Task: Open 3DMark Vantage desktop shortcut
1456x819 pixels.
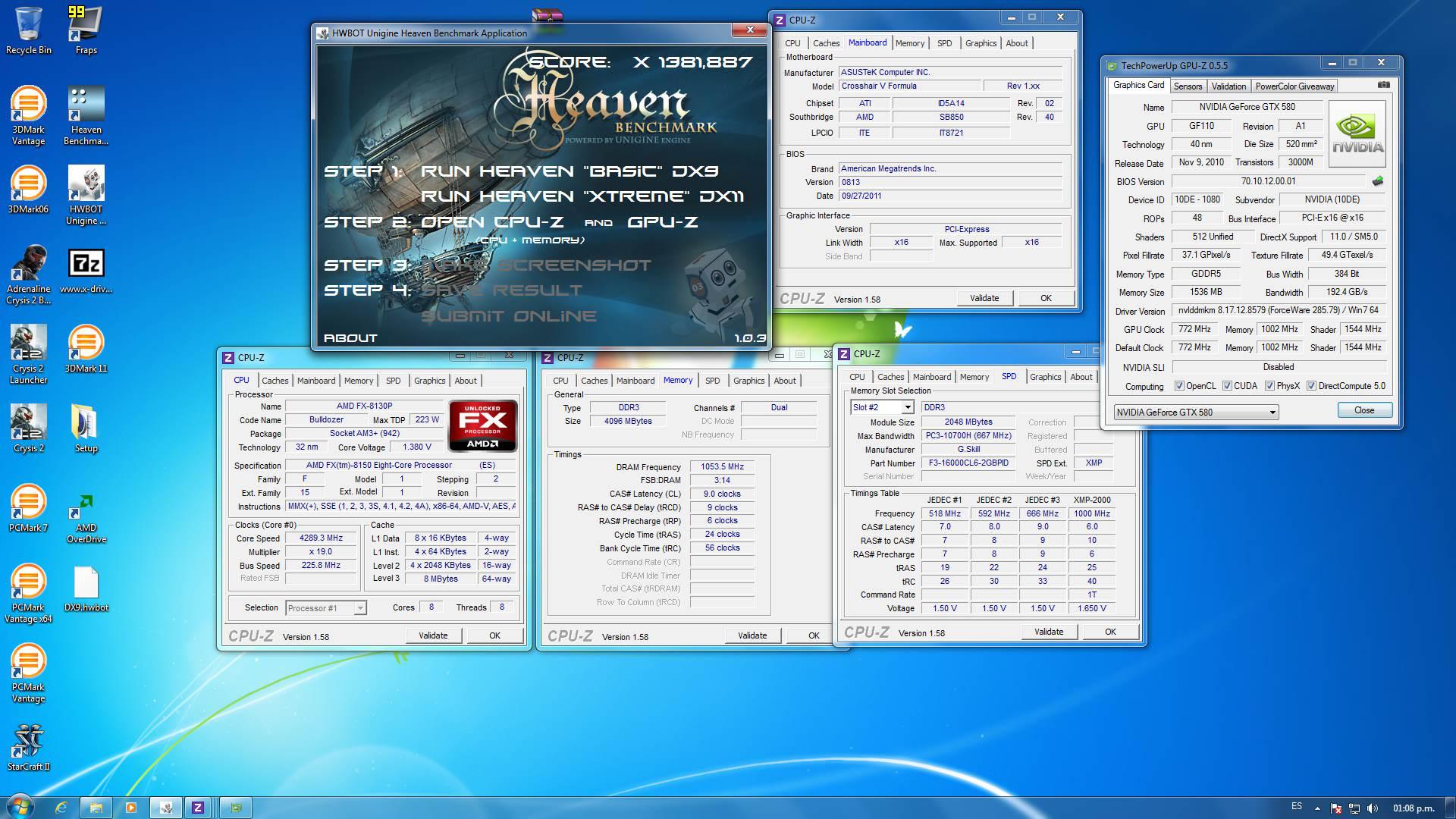Action: click(29, 115)
